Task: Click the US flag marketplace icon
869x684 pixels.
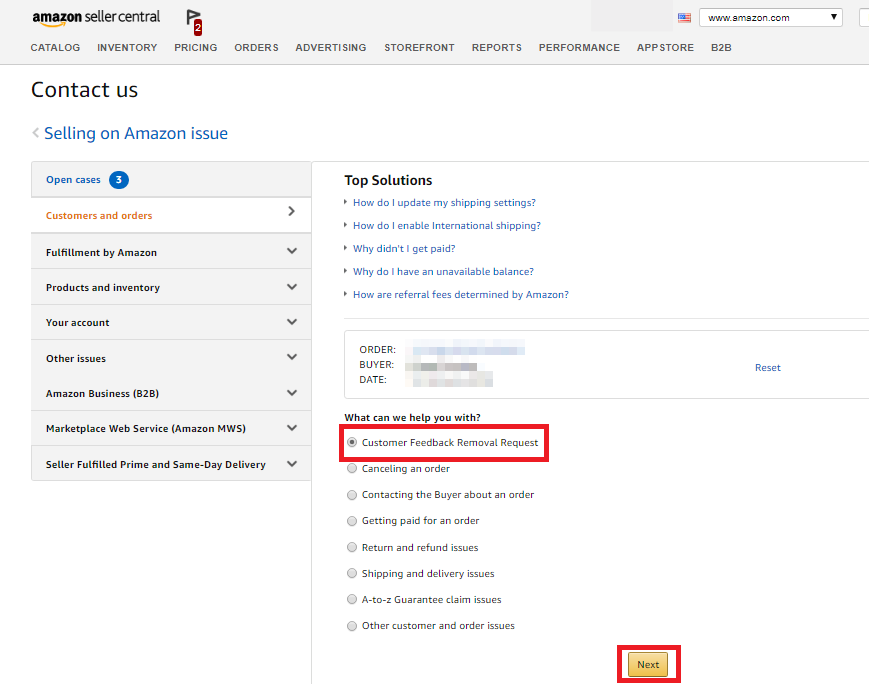Action: coord(684,18)
